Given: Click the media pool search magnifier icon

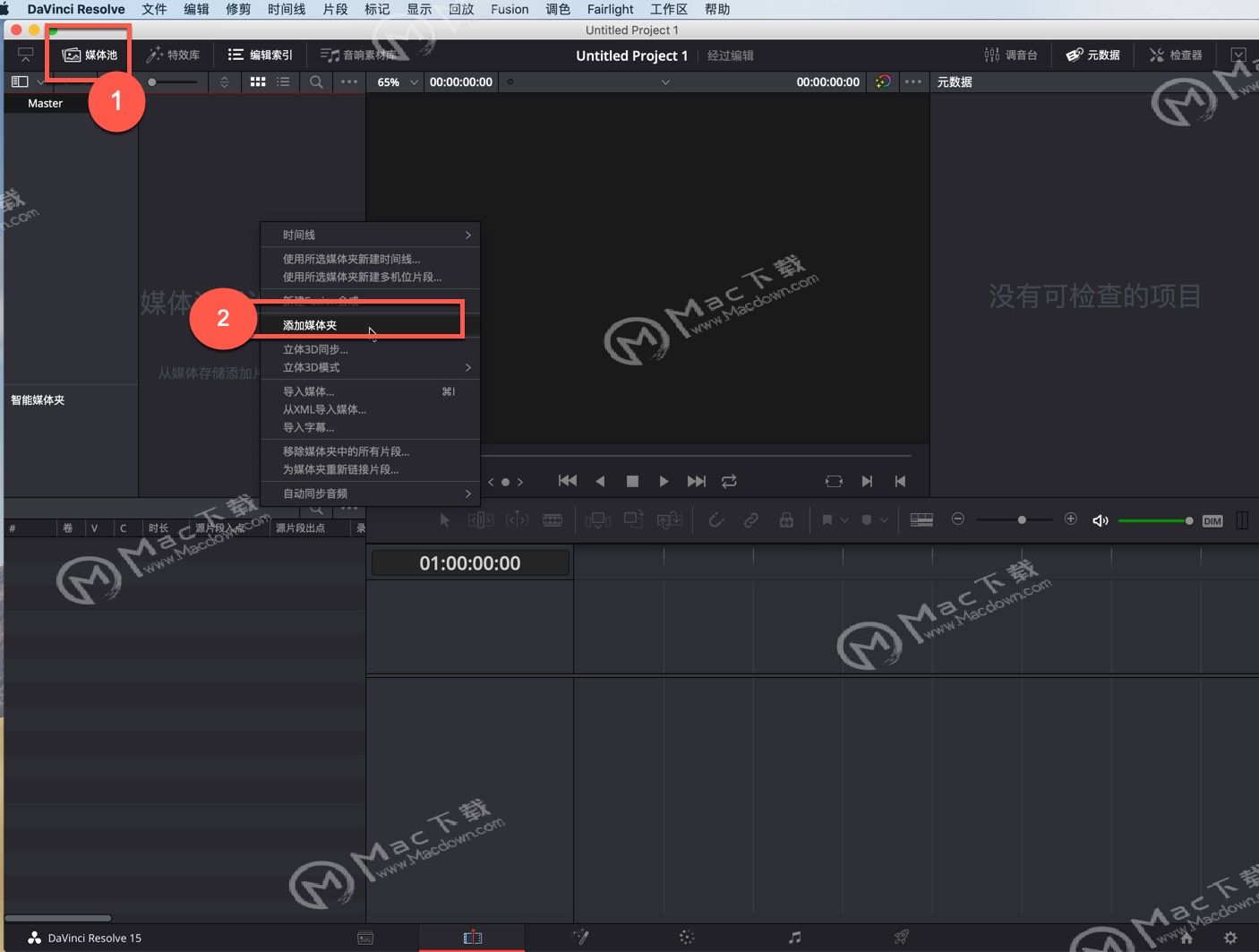Looking at the screenshot, I should point(316,81).
